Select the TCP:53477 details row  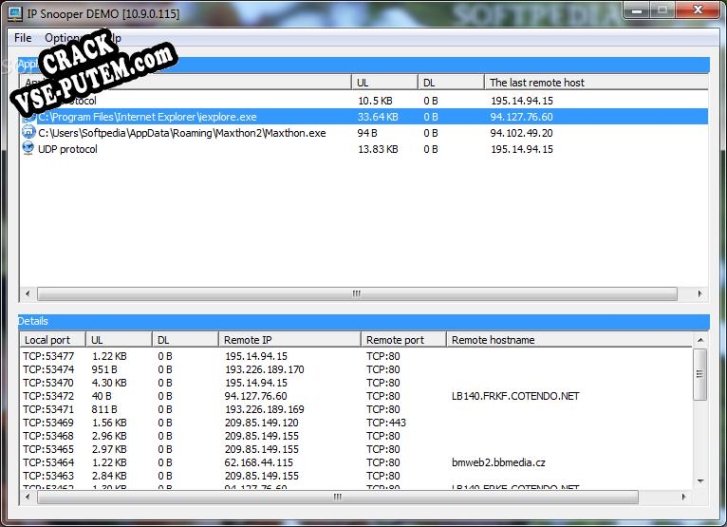tap(356, 356)
